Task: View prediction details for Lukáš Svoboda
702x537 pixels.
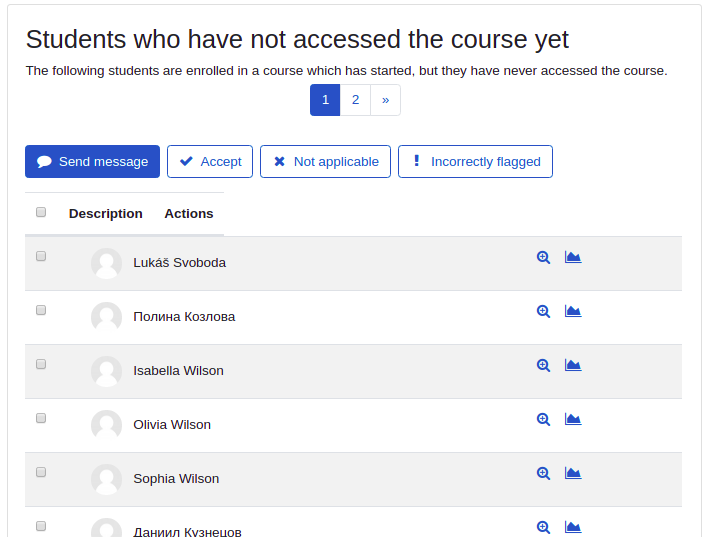Action: (543, 258)
